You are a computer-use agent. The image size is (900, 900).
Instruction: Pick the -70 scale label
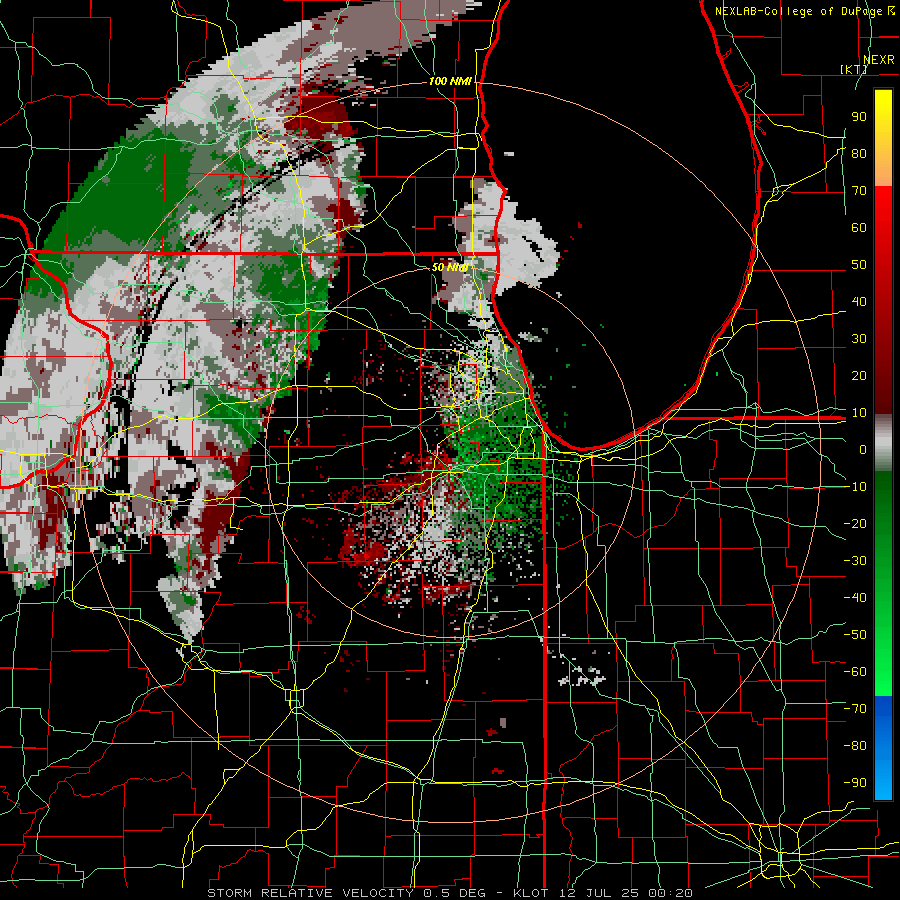(x=855, y=709)
